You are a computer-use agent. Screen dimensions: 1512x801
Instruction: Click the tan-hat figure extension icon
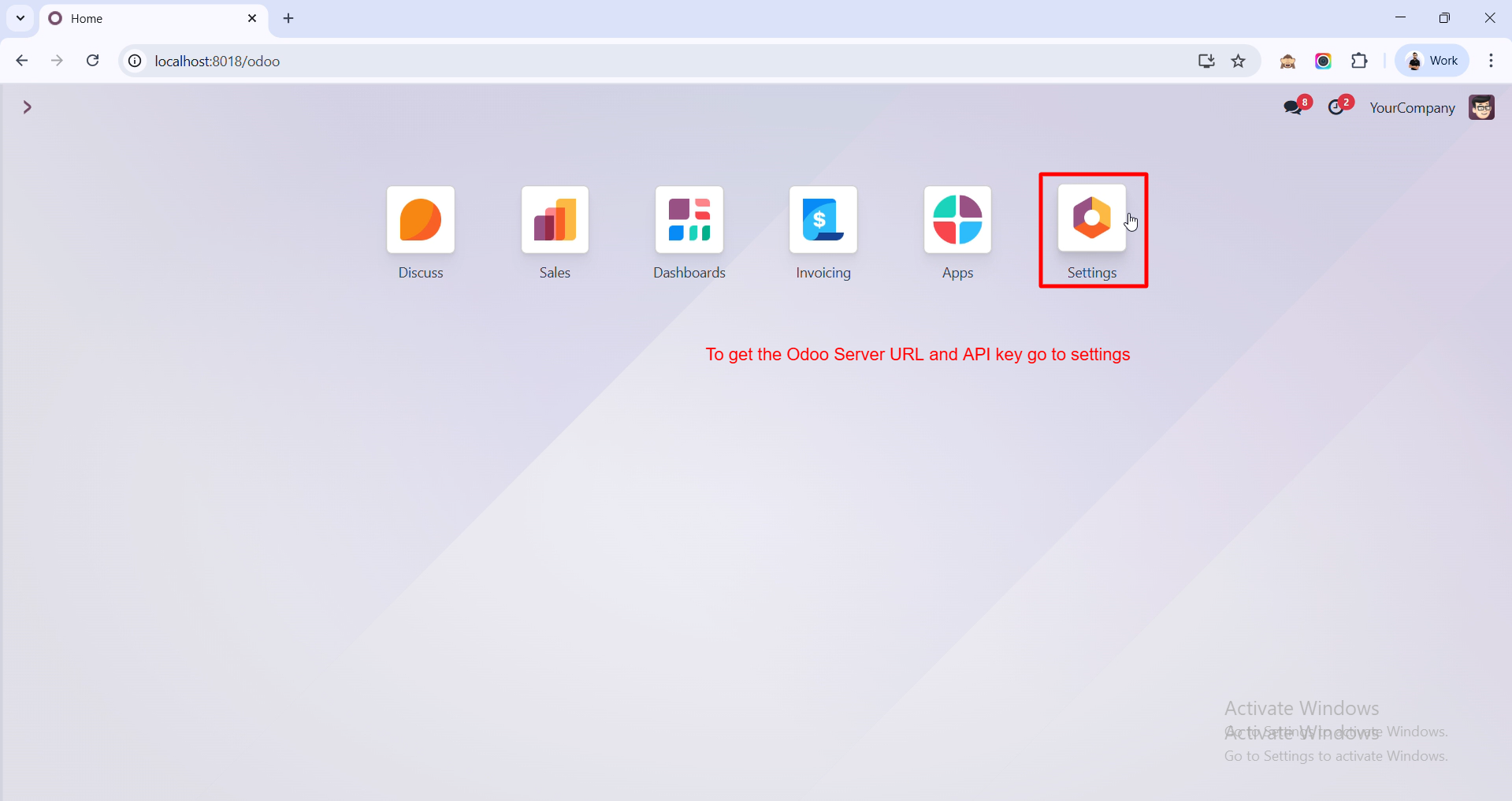click(1288, 61)
